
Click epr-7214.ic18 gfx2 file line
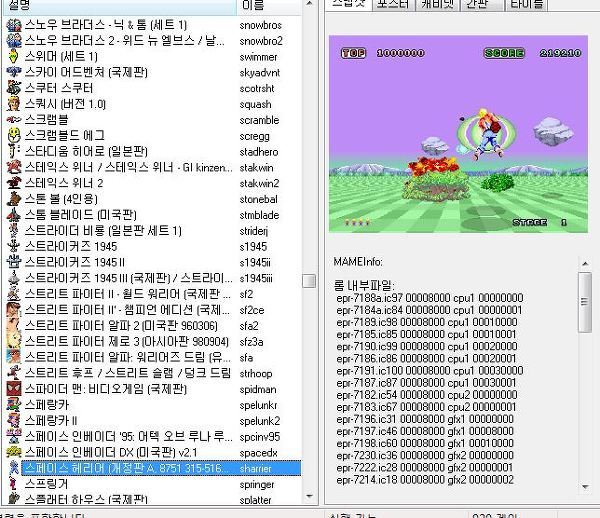point(425,479)
